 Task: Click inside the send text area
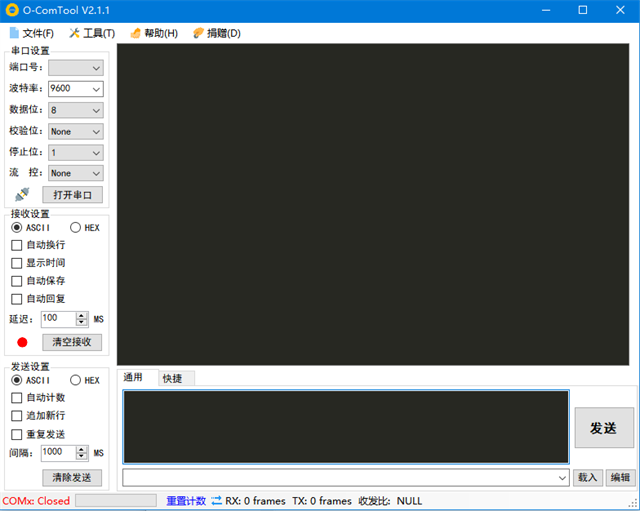tap(346, 427)
